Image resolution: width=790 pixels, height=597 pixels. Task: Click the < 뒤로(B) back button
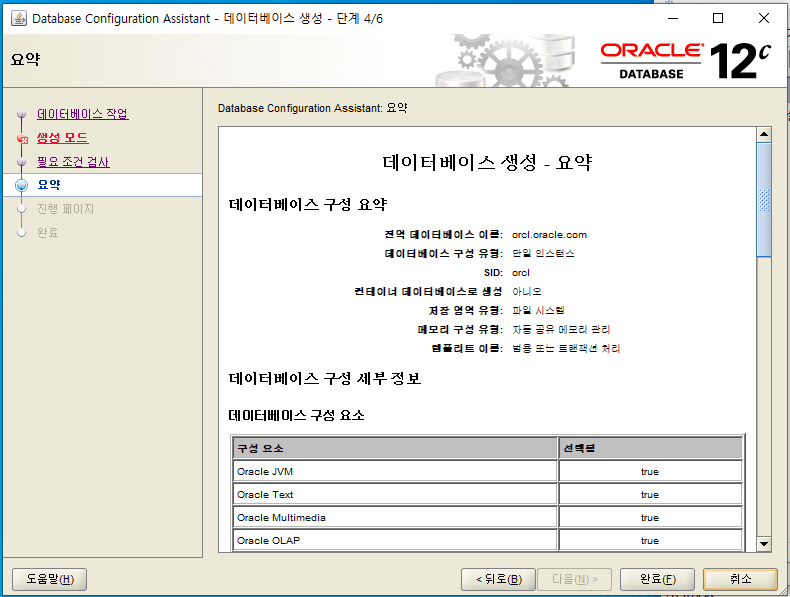click(x=498, y=579)
